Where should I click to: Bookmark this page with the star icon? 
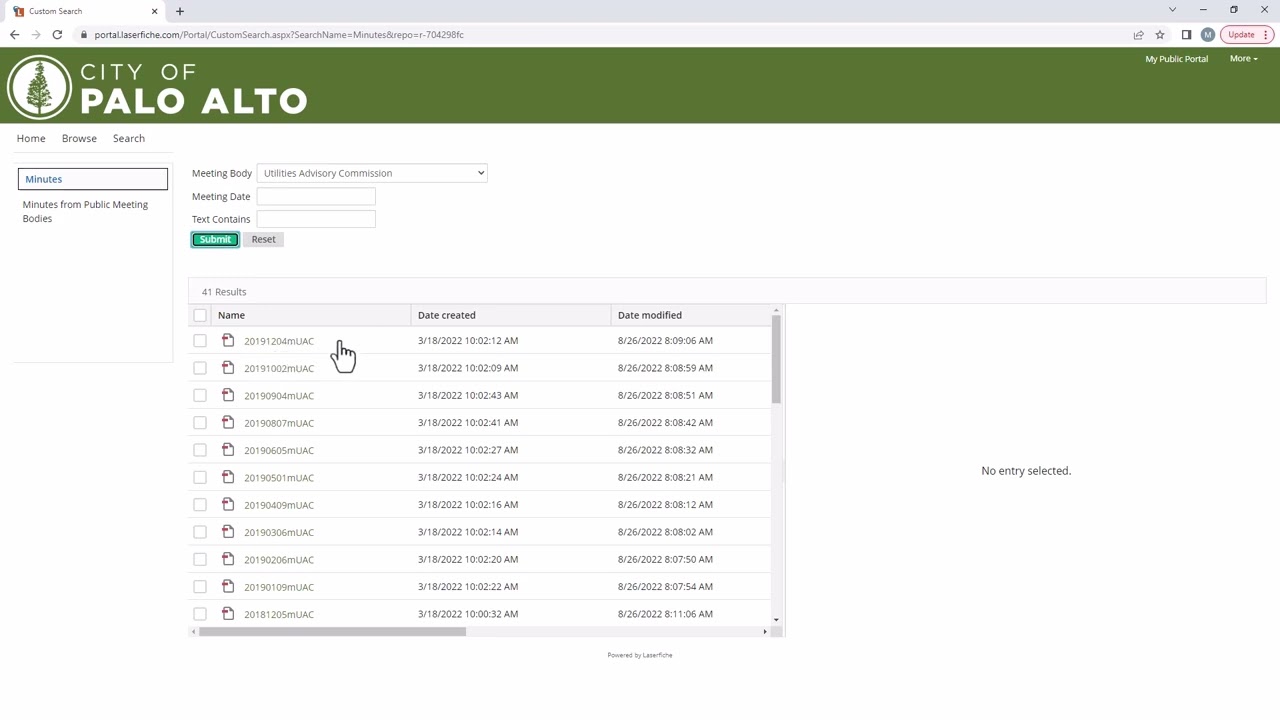tap(1160, 34)
